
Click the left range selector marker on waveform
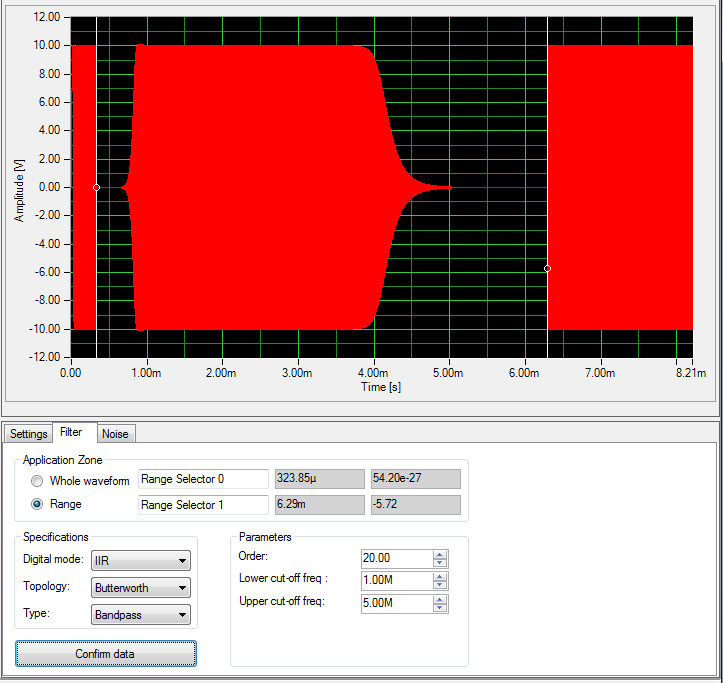pos(96,187)
